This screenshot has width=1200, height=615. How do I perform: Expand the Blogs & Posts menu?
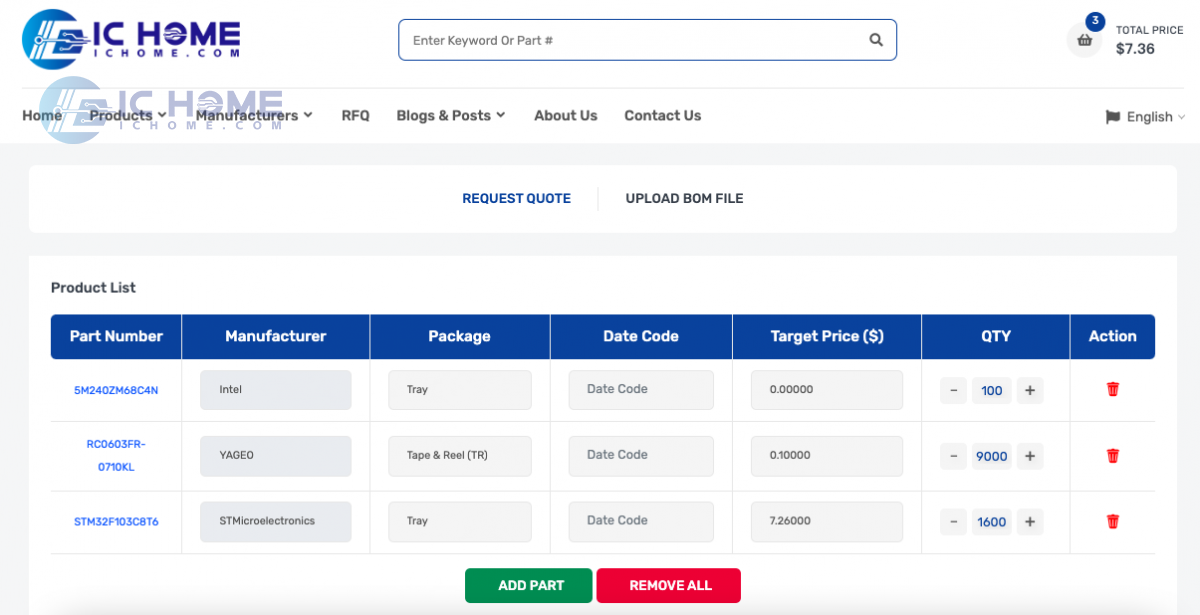pyautogui.click(x=451, y=115)
